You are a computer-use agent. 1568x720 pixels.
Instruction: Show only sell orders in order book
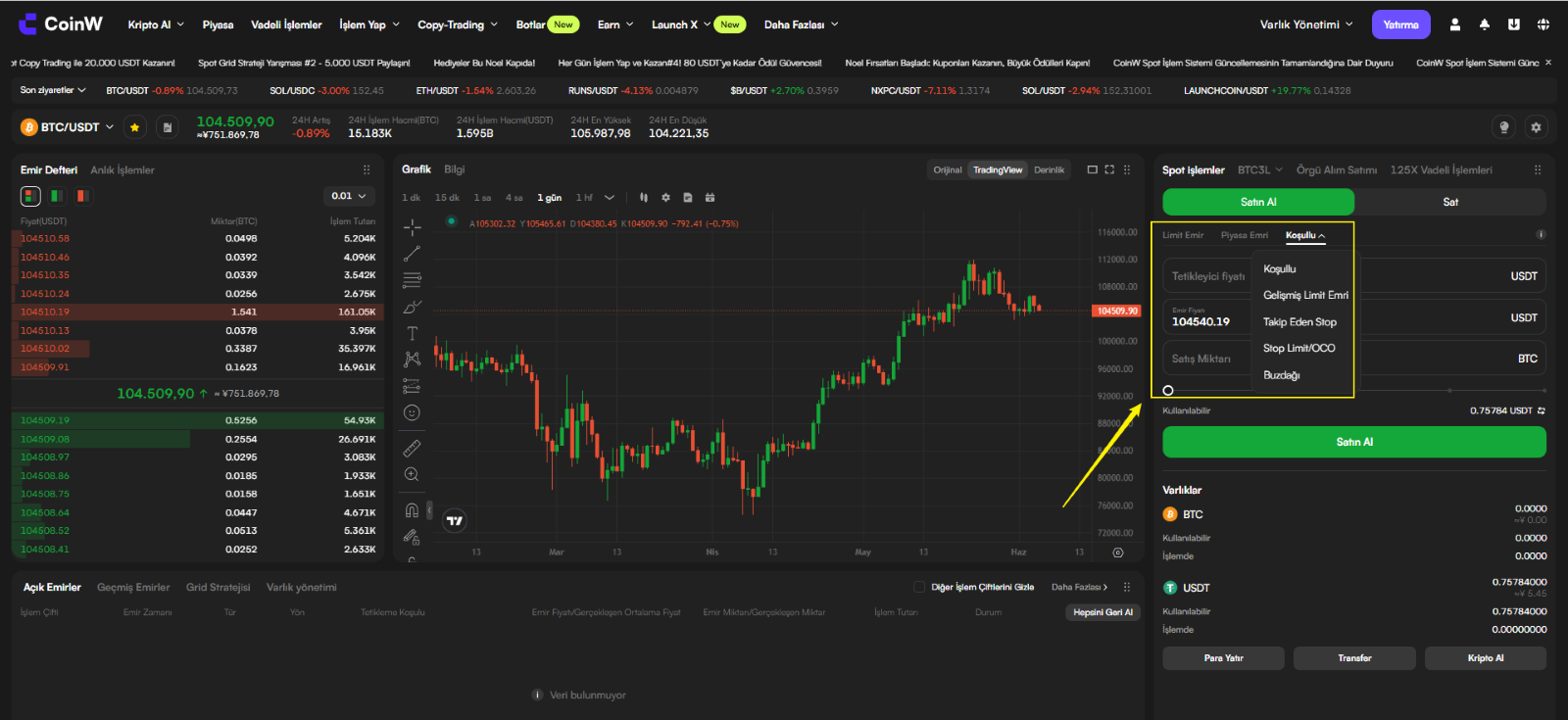[83, 196]
